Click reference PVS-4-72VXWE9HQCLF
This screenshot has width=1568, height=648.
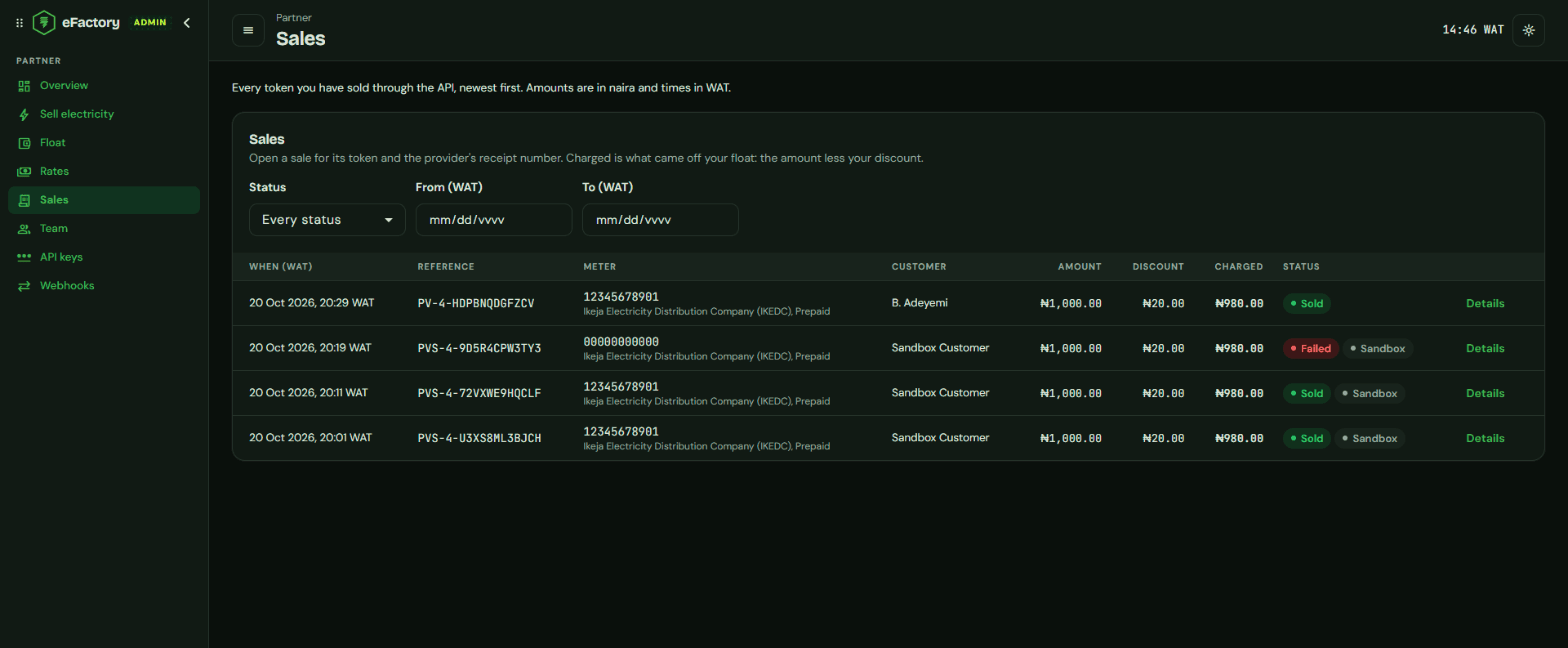479,394
